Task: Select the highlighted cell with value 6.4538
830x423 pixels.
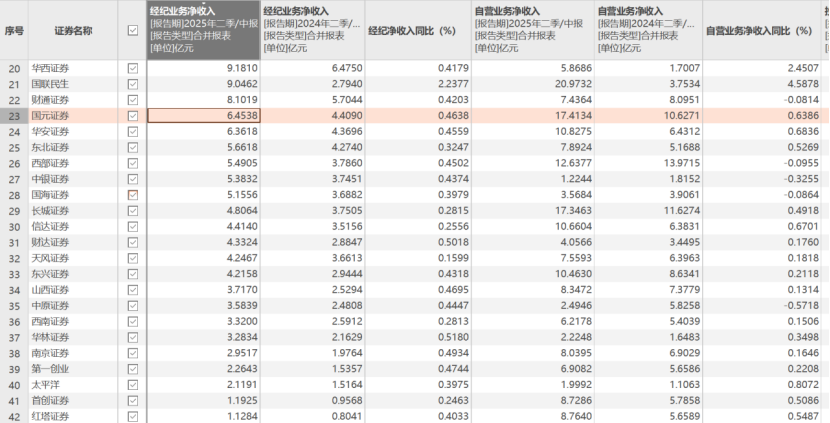Action: coord(203,116)
